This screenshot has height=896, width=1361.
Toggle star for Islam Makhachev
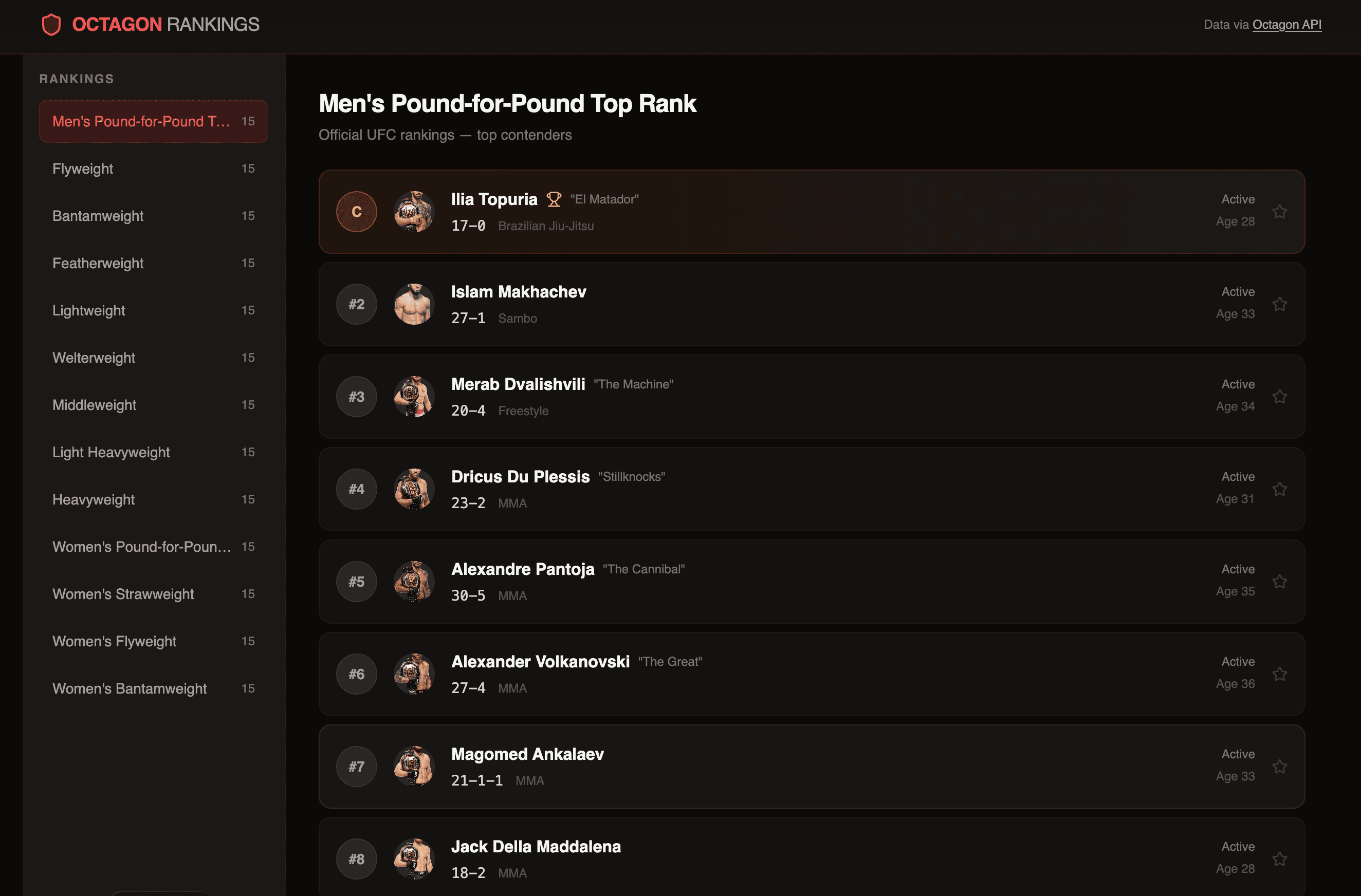pos(1280,304)
